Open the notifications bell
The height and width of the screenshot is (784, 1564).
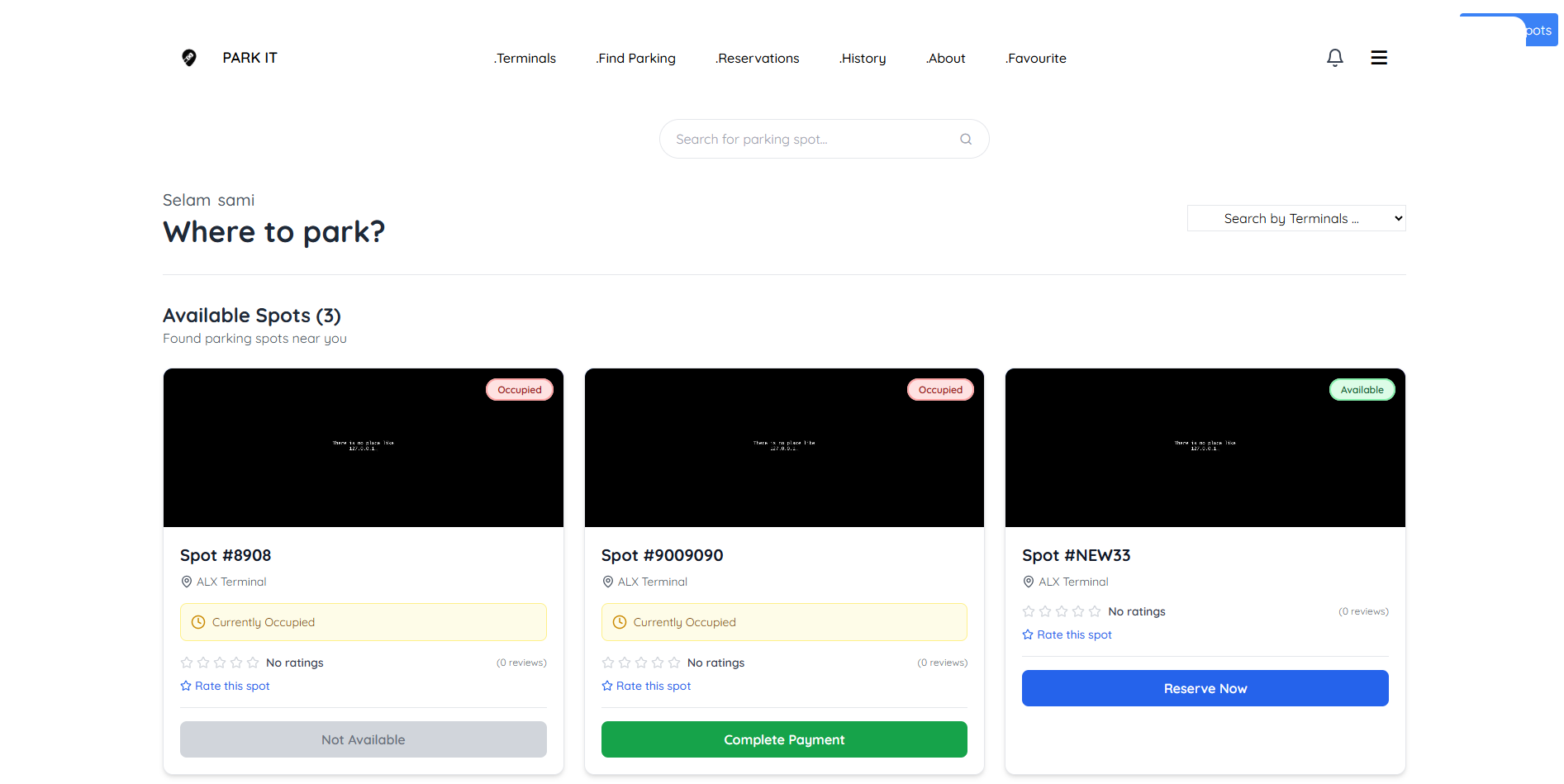(1335, 58)
